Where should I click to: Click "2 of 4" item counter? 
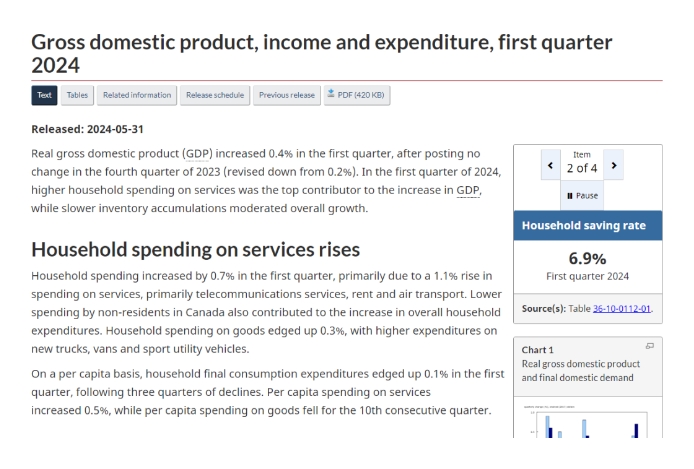tap(582, 168)
